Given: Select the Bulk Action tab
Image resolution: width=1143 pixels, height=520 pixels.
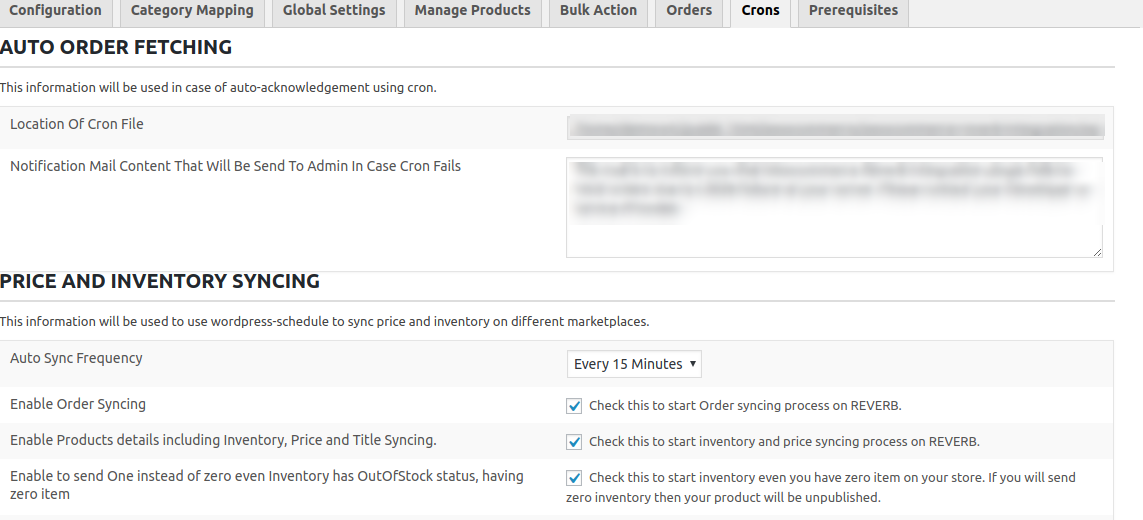Looking at the screenshot, I should coord(598,11).
